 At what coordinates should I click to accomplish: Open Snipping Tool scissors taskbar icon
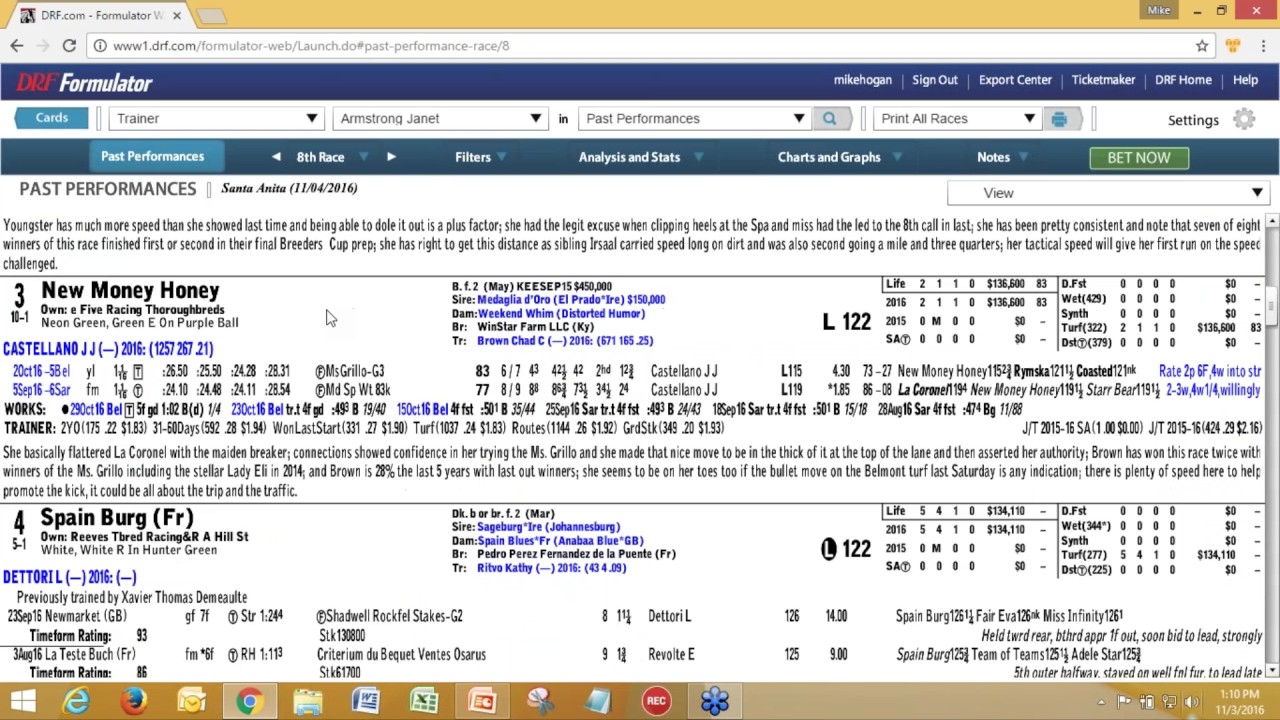(x=540, y=701)
